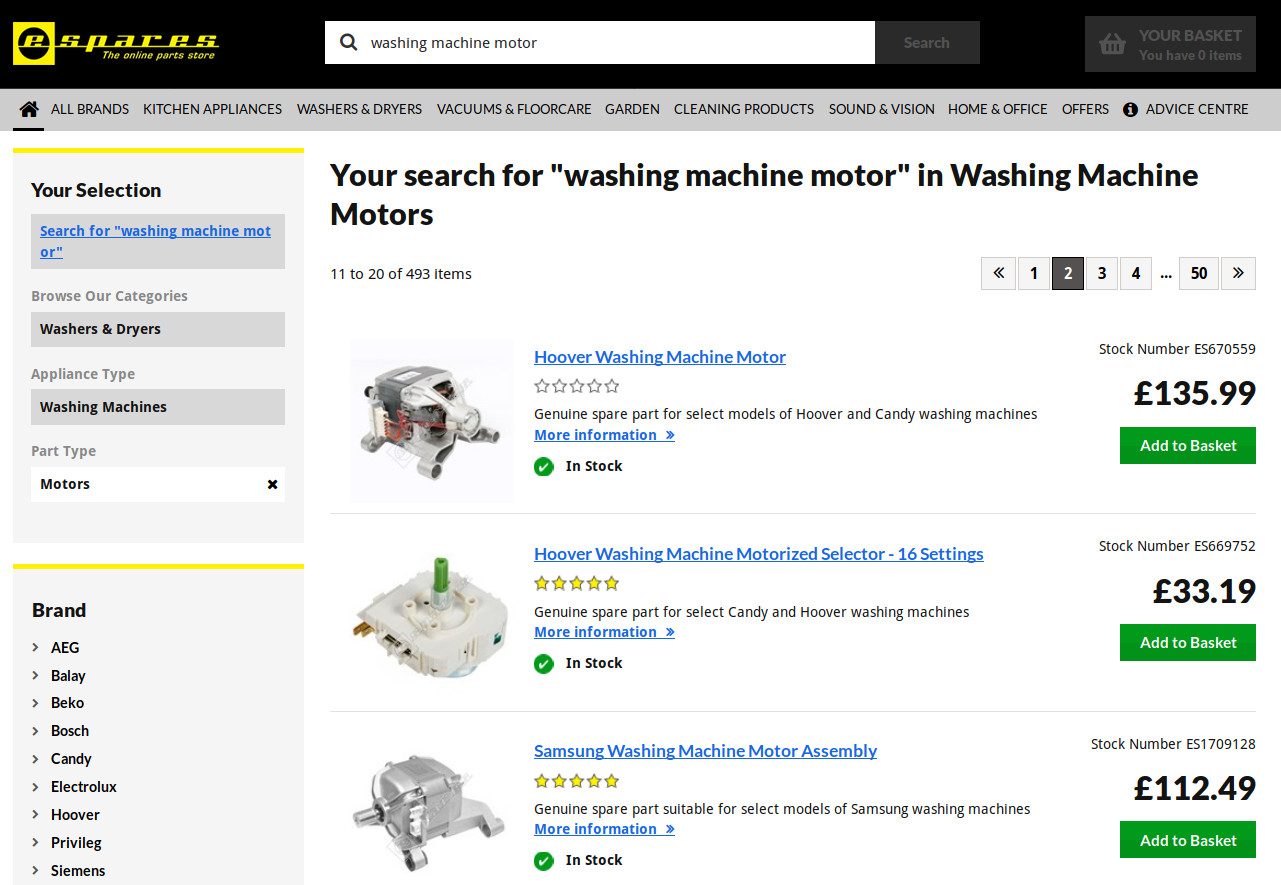The width and height of the screenshot is (1281, 885).
Task: Open the WASHERS & DRYERS menu
Action: [359, 109]
